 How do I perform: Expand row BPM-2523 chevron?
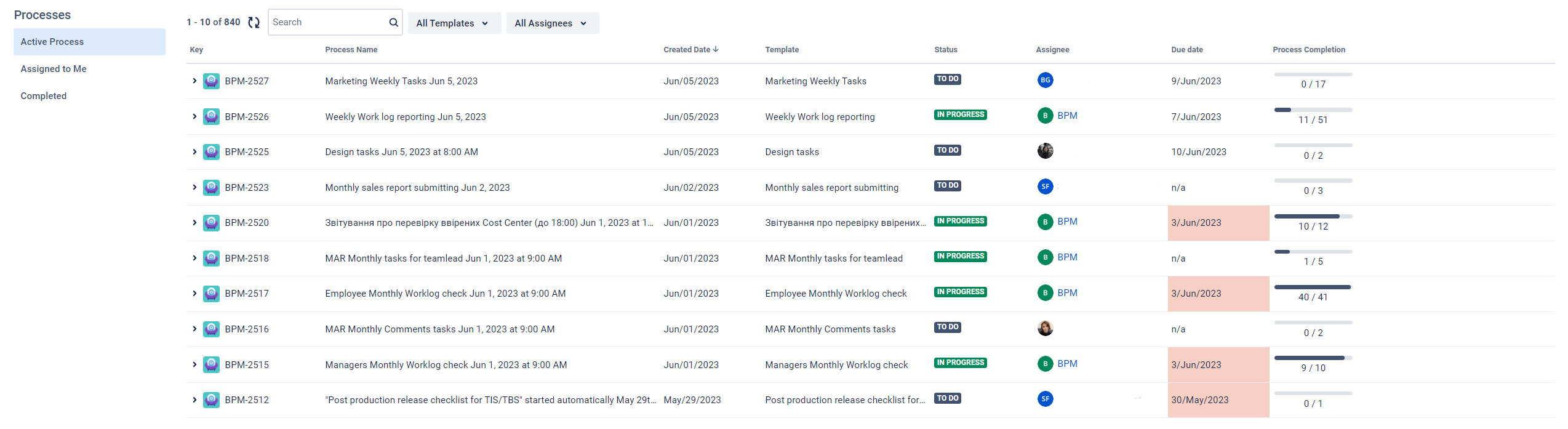(x=194, y=187)
